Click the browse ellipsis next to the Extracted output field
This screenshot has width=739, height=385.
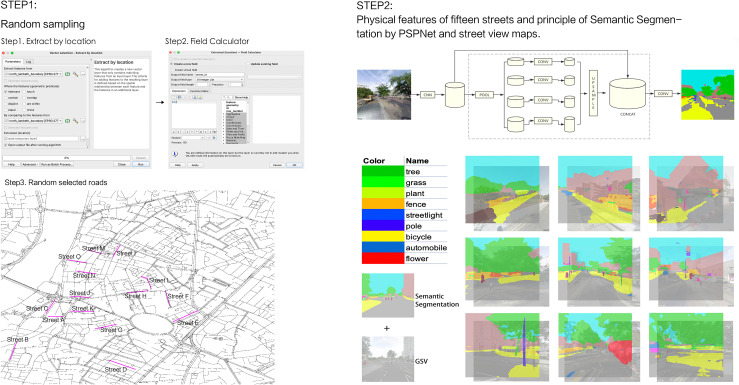83,139
